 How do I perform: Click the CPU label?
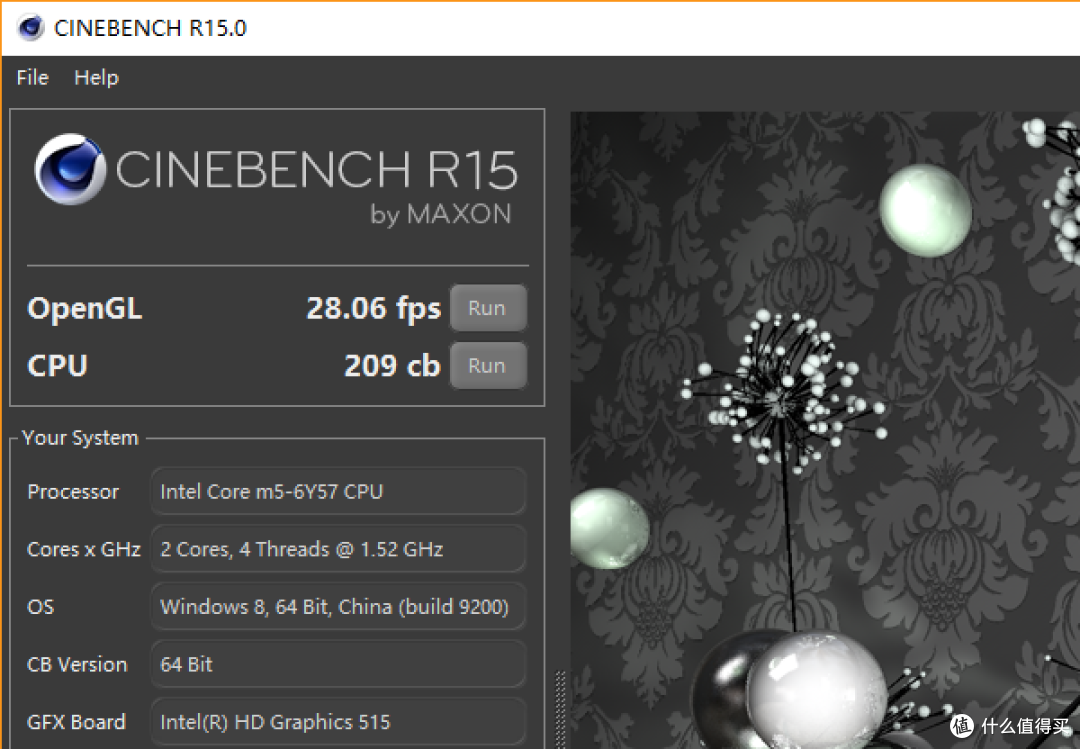tap(57, 365)
